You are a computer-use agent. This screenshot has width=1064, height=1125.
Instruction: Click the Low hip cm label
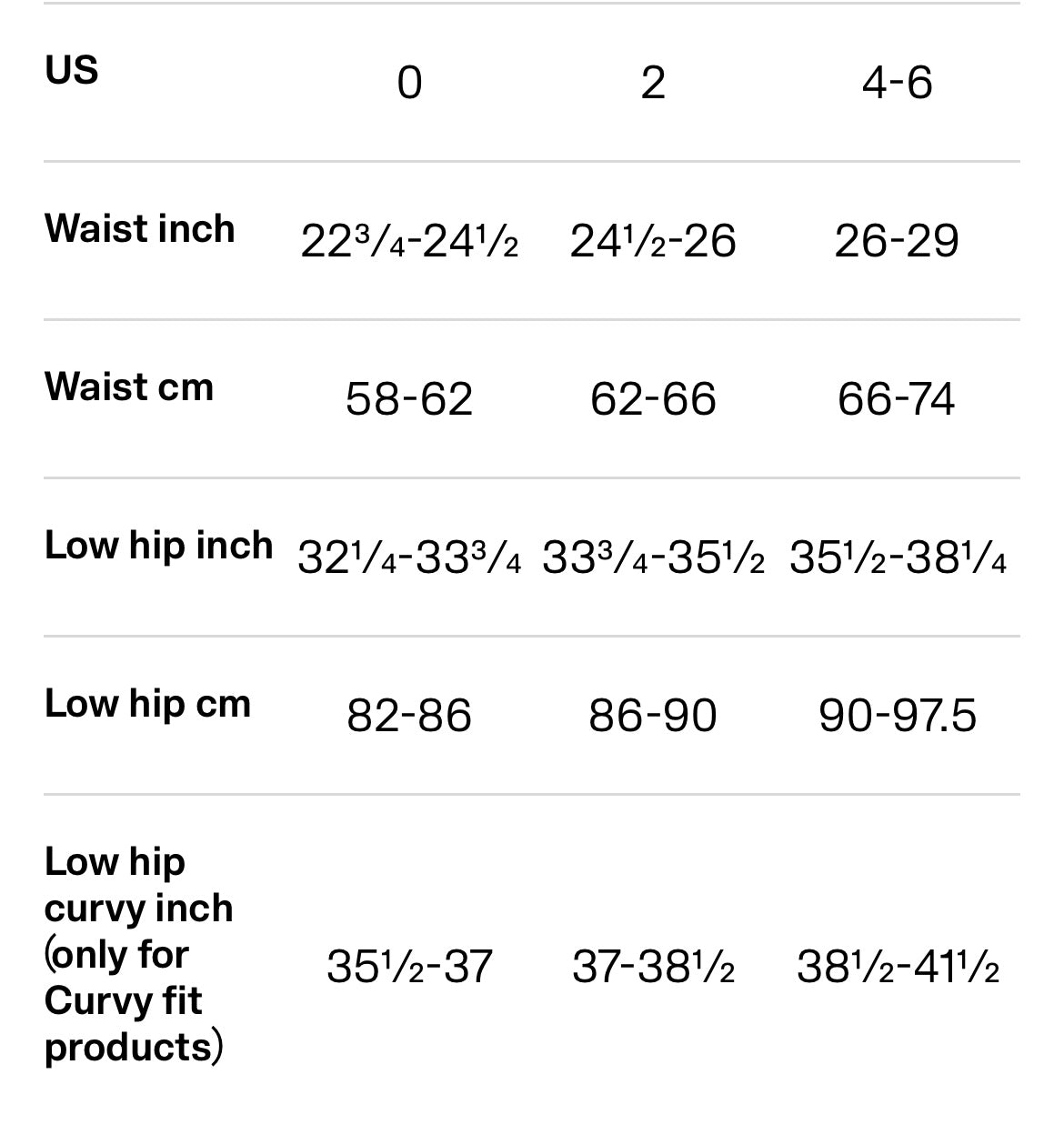click(148, 704)
